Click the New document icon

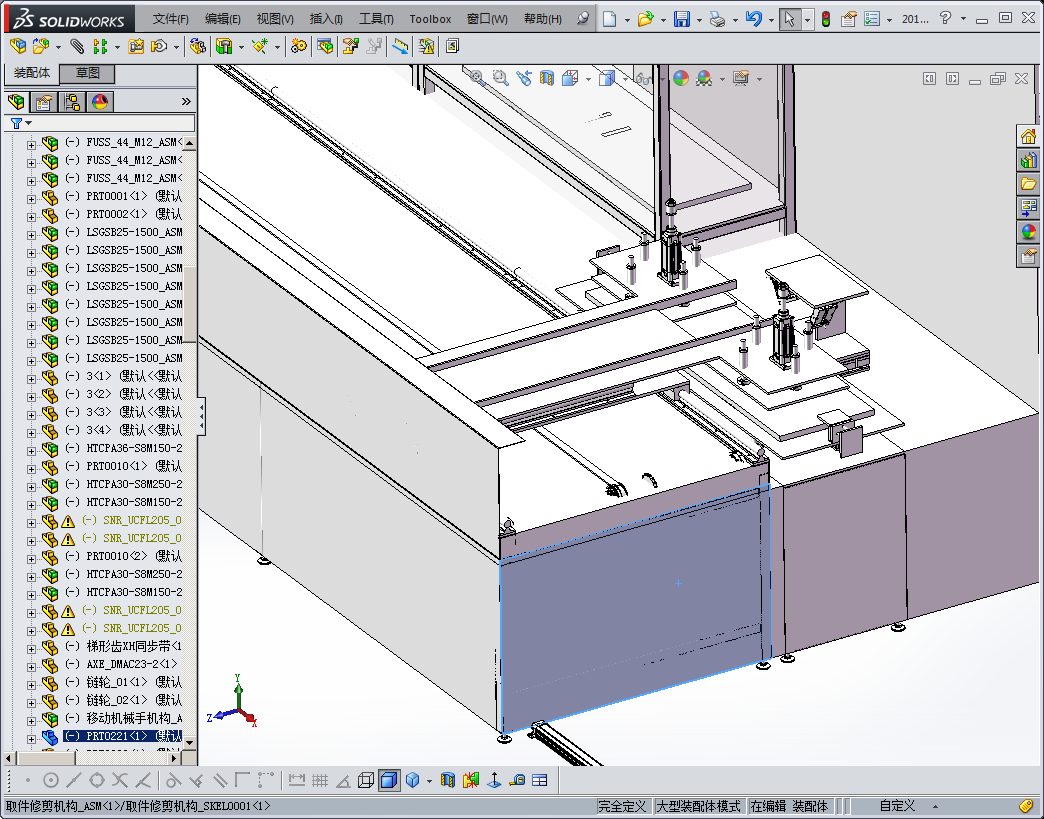coord(609,19)
